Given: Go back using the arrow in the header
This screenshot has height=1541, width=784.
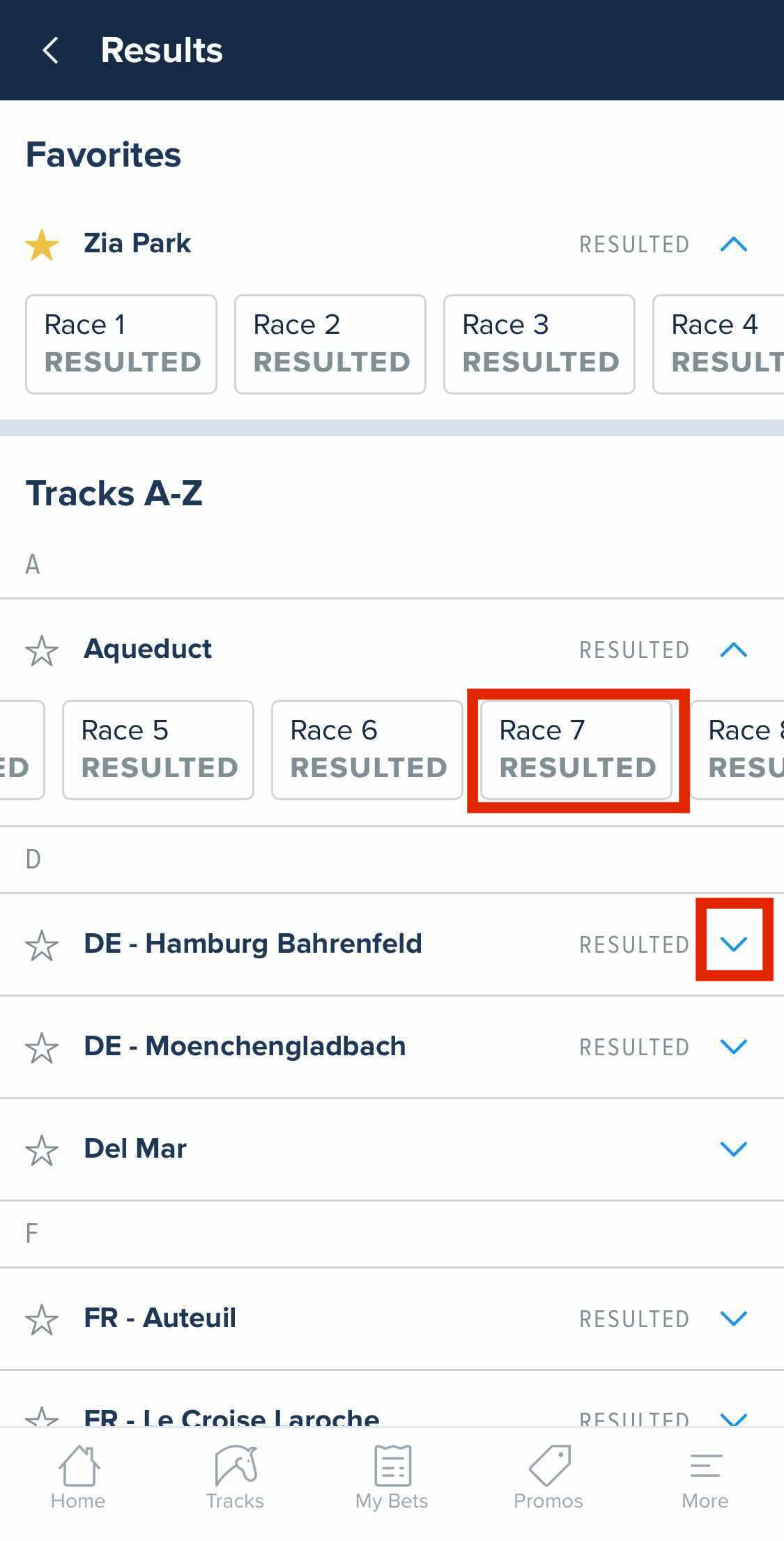Looking at the screenshot, I should [49, 49].
